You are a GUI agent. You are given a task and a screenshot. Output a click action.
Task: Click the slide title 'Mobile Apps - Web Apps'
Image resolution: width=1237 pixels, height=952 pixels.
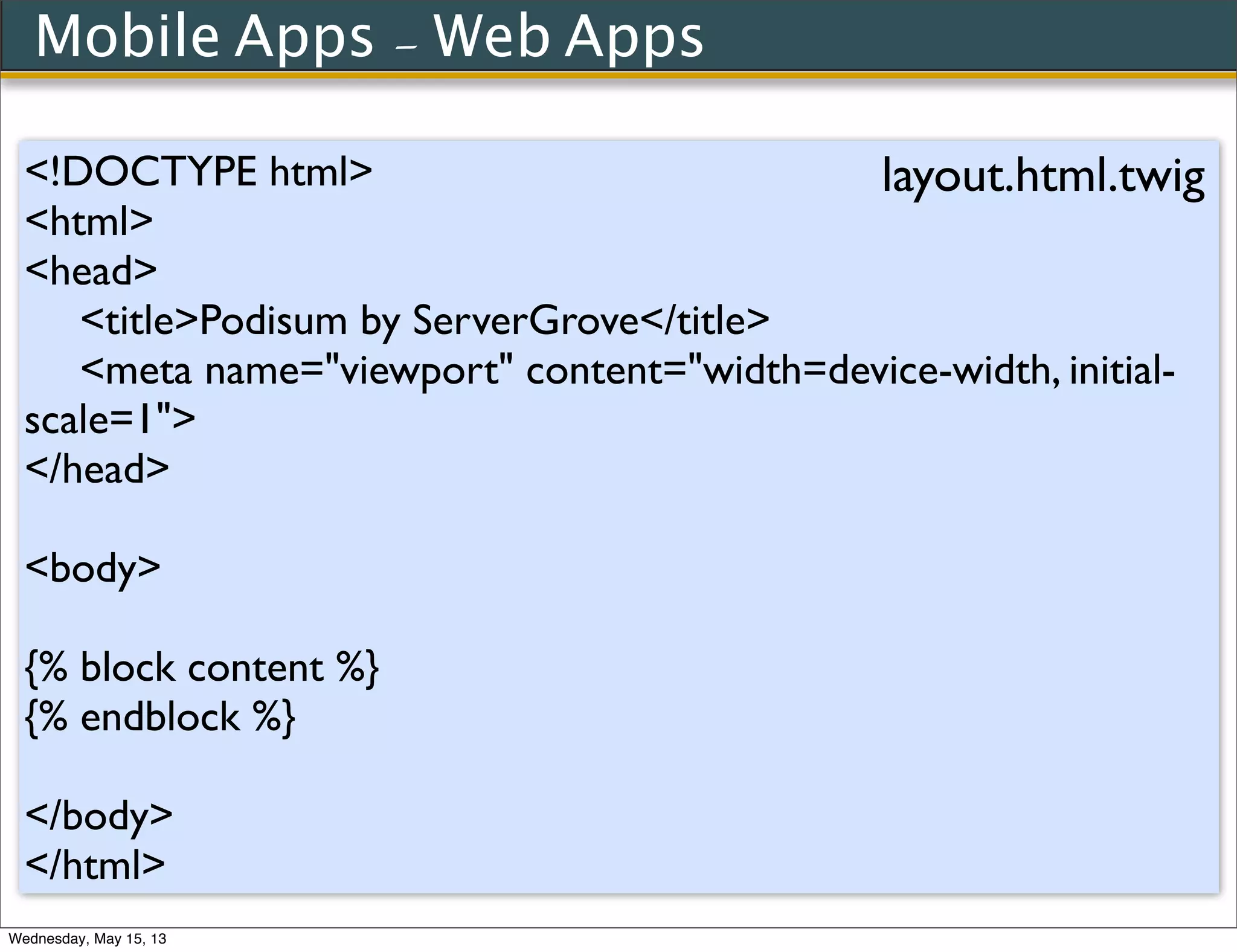point(369,37)
